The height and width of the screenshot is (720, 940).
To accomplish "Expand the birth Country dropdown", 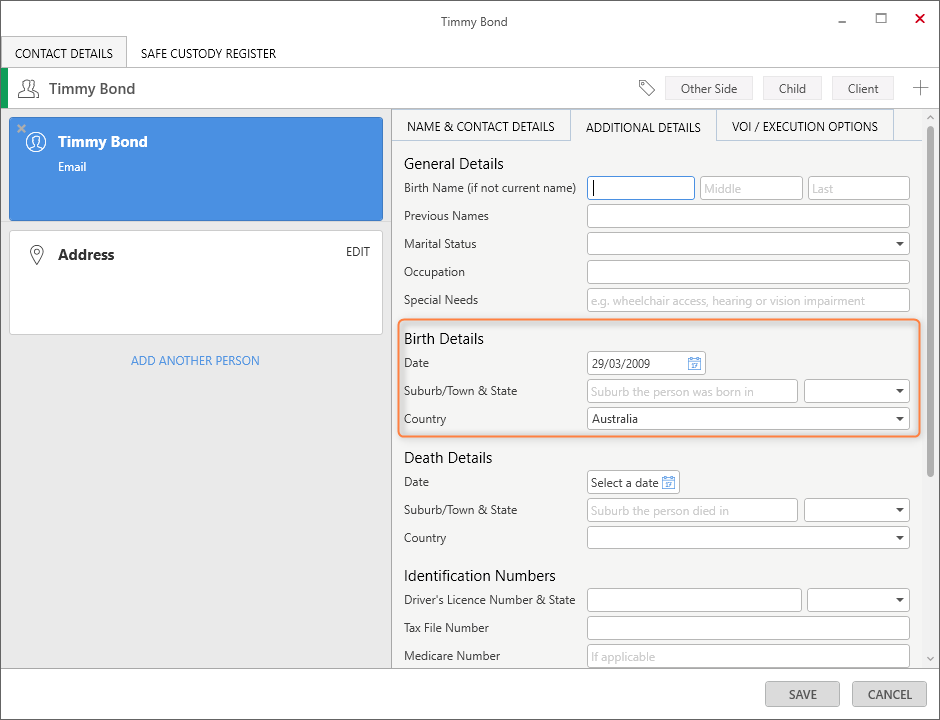I will point(899,419).
